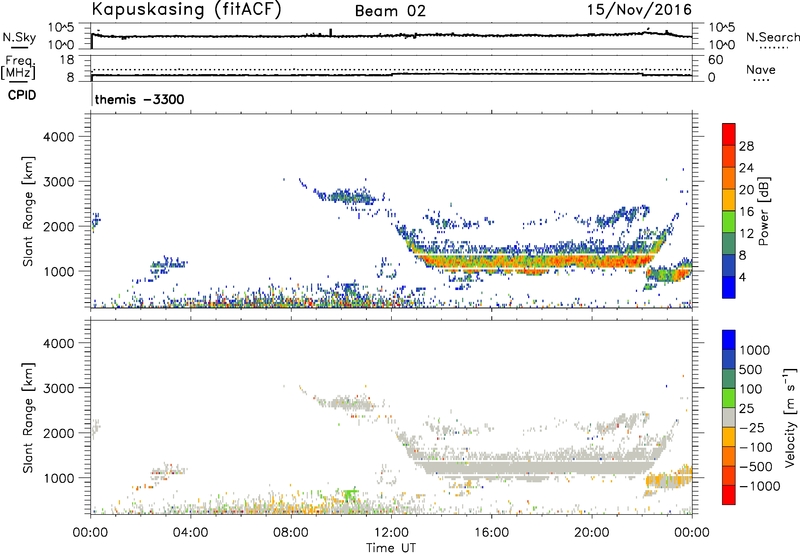
Task: Click the '-500' velocity colorbar tick
Action: [x=756, y=466]
